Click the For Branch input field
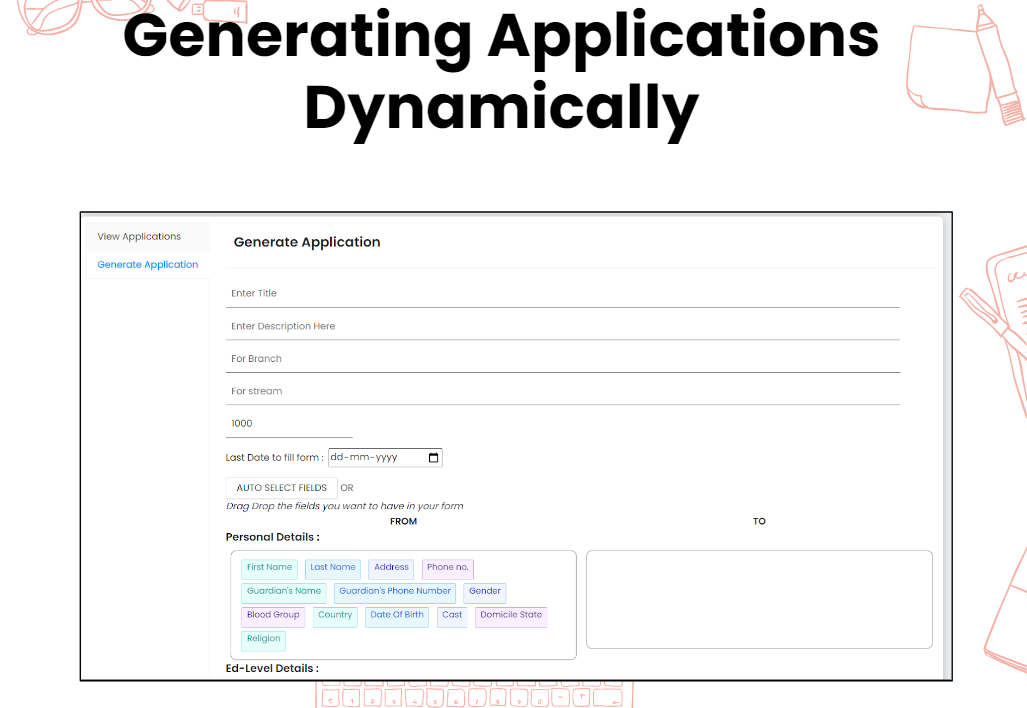The width and height of the screenshot is (1027, 708). tap(563, 359)
